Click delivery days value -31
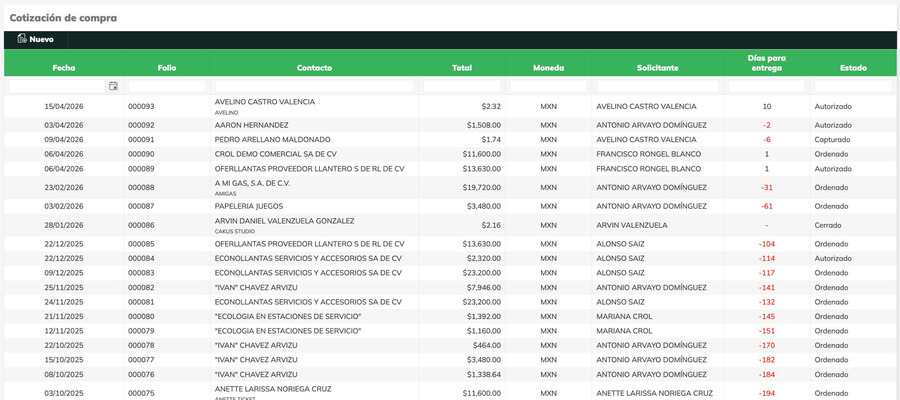 tap(767, 188)
